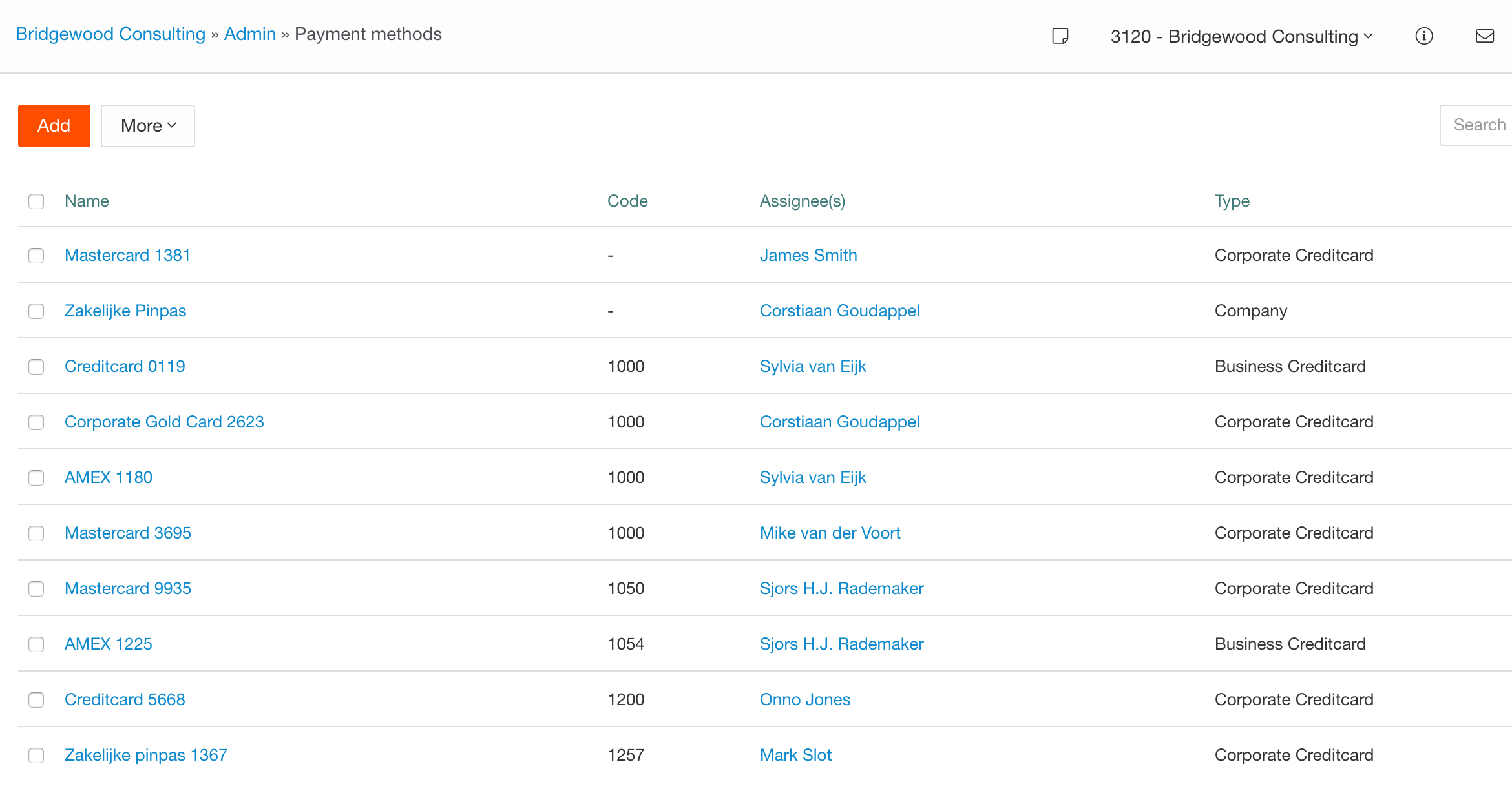Viewport: 1512px width, 793px height.
Task: Click Corporate Creditcard in Mastercard 1381 row
Action: [x=1294, y=255]
